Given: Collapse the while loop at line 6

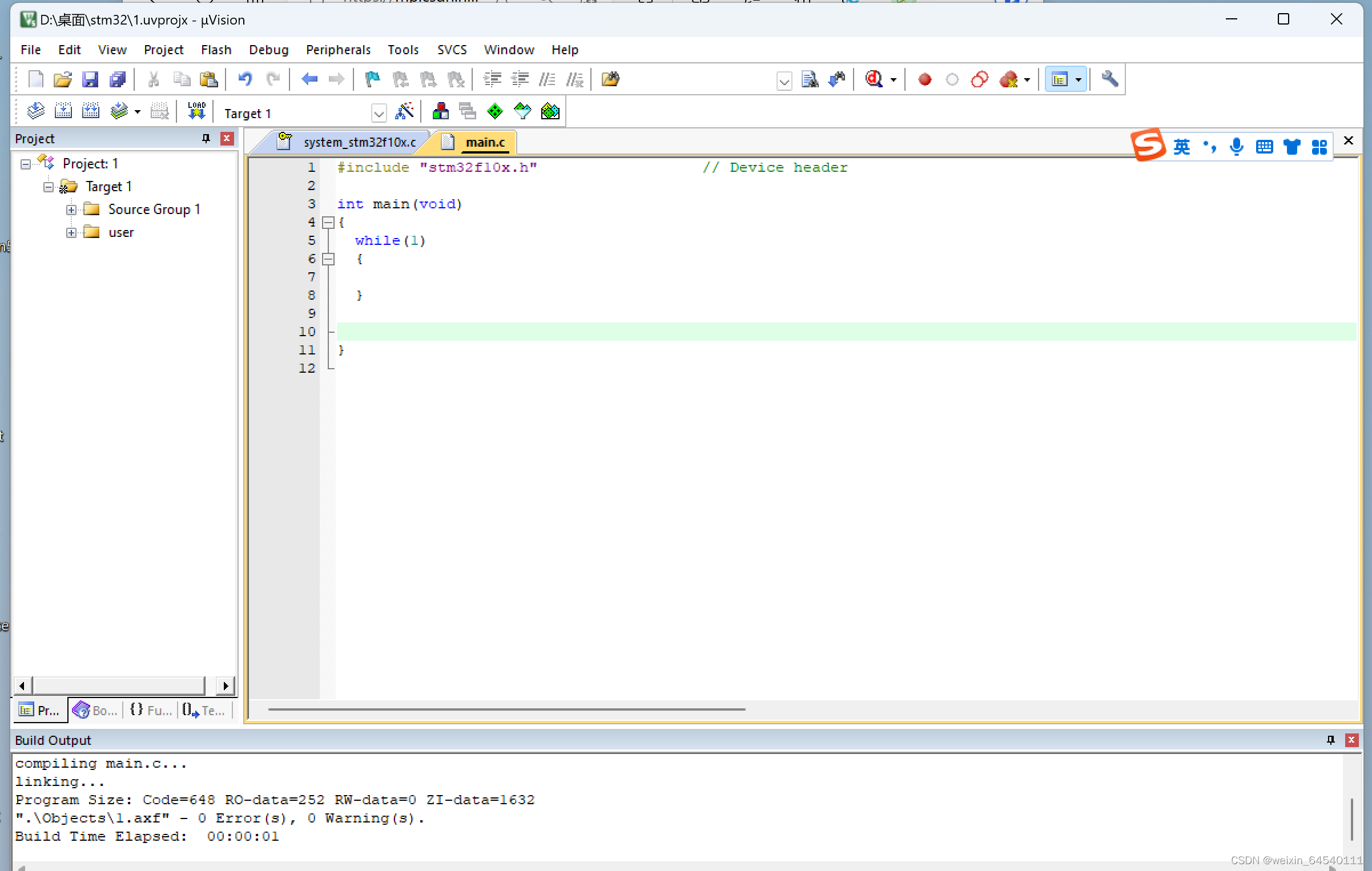Looking at the screenshot, I should point(328,259).
